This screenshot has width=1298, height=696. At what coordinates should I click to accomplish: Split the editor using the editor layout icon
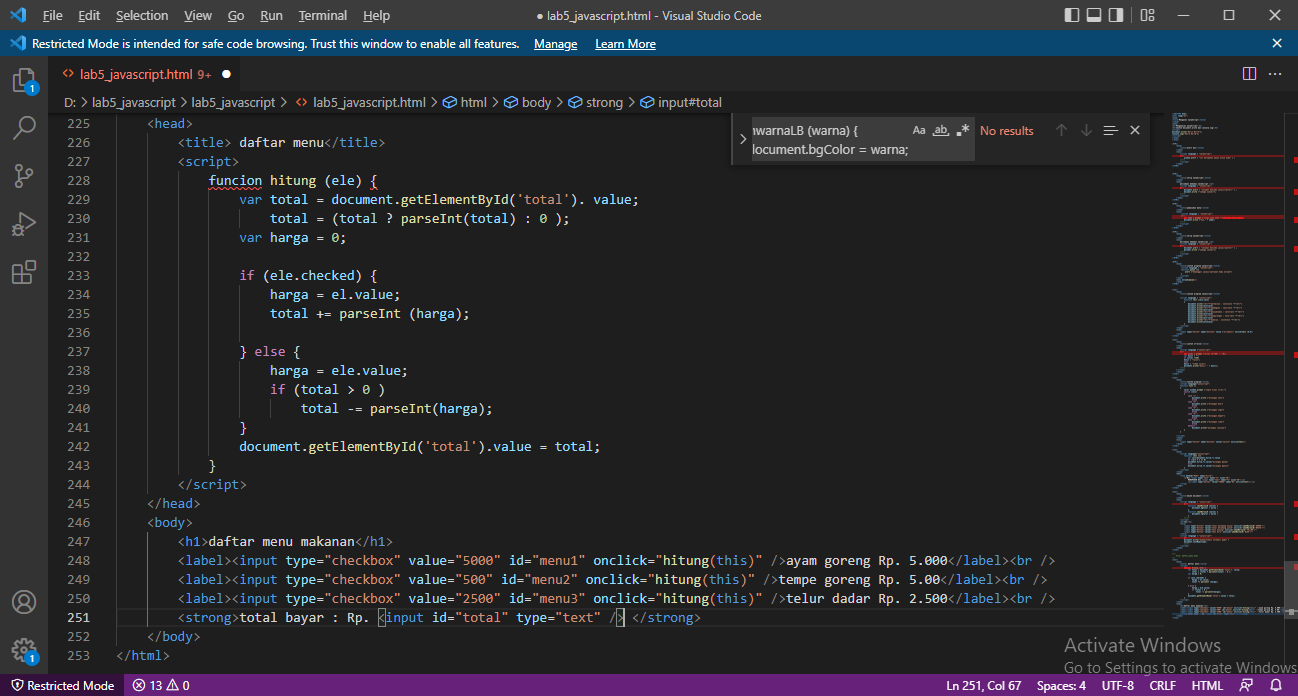tap(1249, 73)
